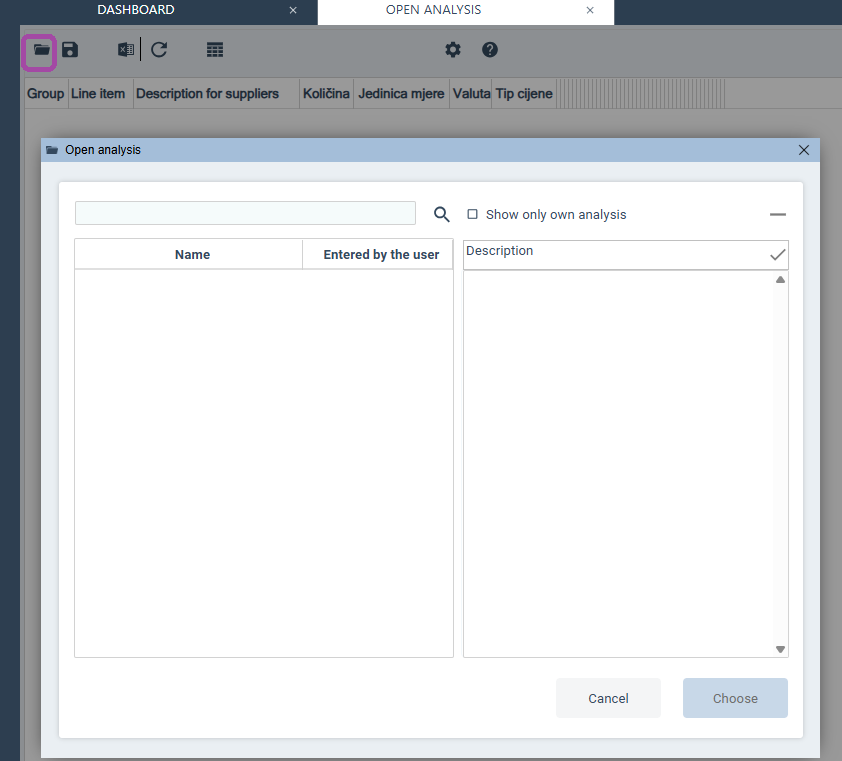Image resolution: width=842 pixels, height=761 pixels.
Task: Click the open folder toolbar icon
Action: pos(40,50)
